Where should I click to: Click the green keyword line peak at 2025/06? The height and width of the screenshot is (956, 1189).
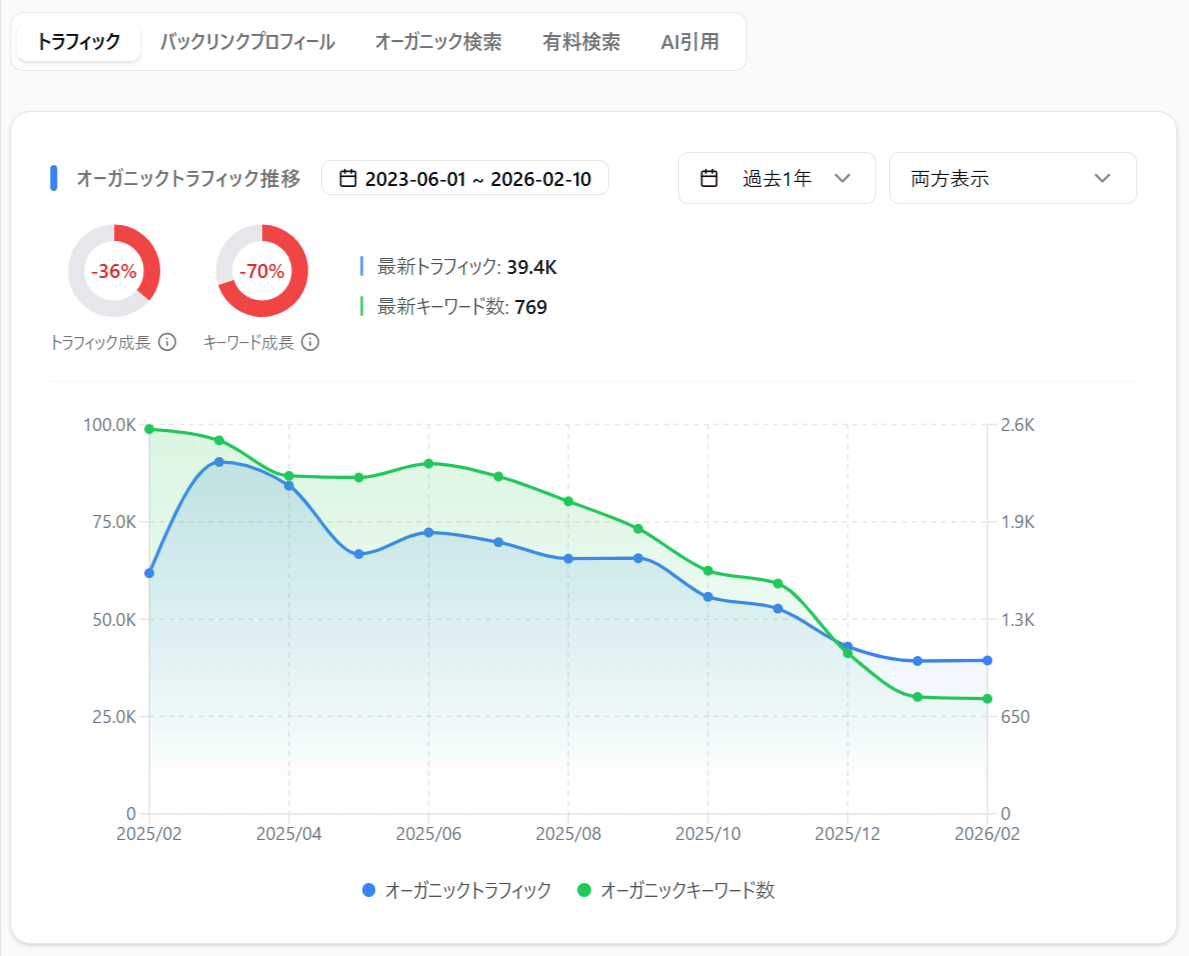428,463
